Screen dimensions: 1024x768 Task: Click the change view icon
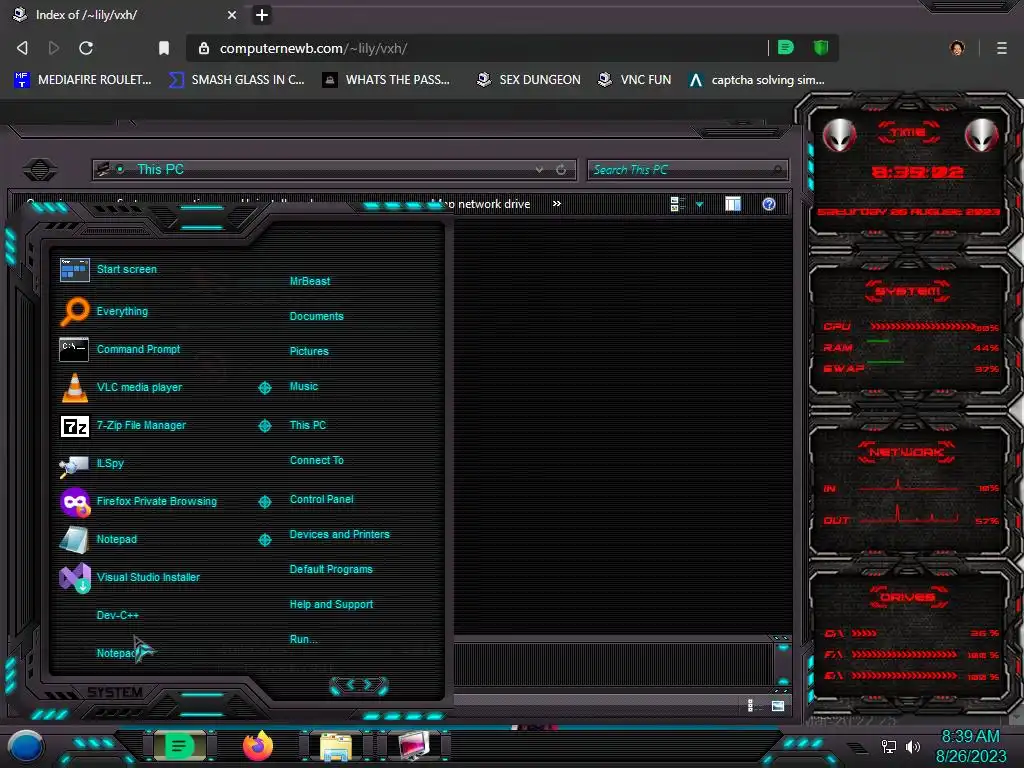pos(677,204)
